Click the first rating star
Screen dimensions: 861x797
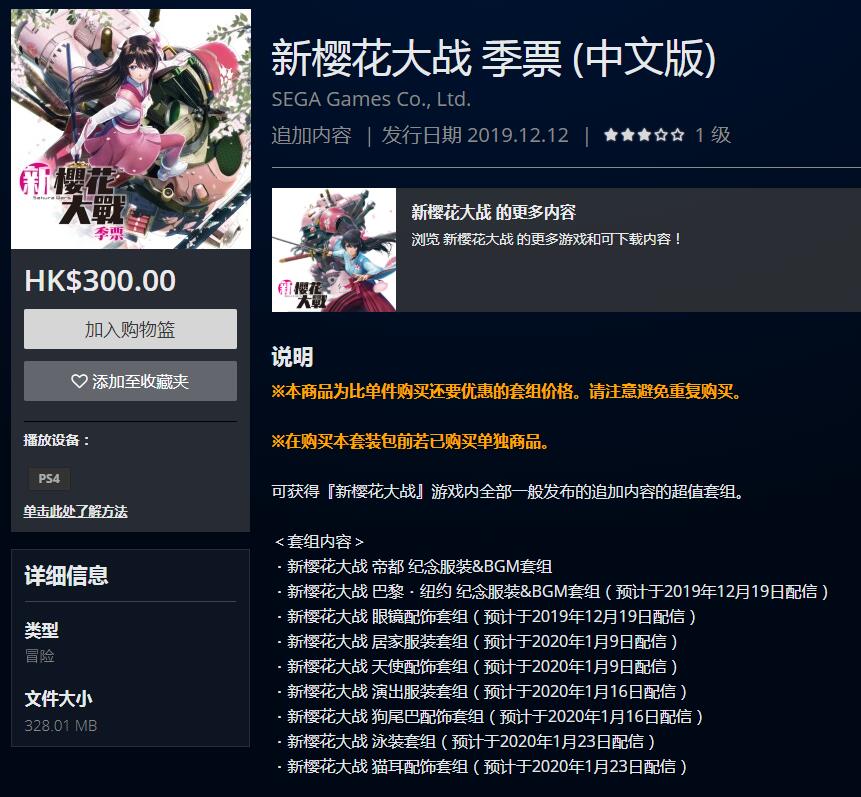(x=611, y=135)
